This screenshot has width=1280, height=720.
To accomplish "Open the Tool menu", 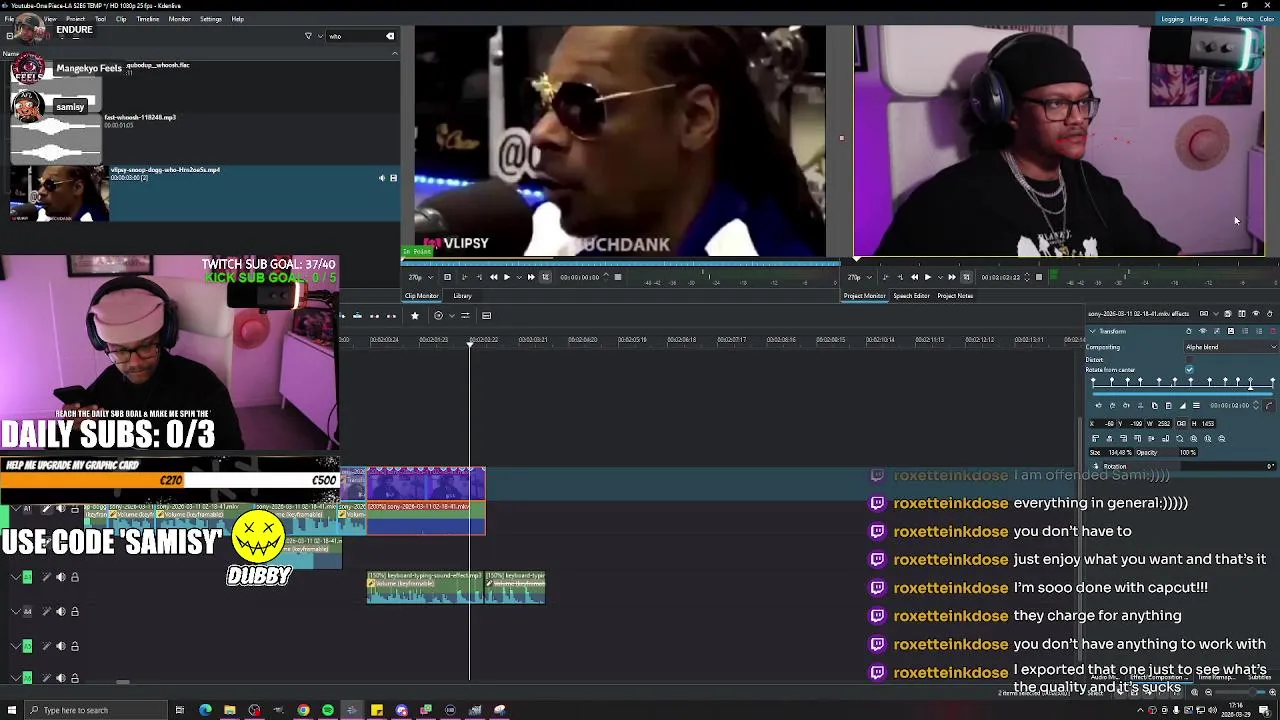I will pyautogui.click(x=100, y=19).
